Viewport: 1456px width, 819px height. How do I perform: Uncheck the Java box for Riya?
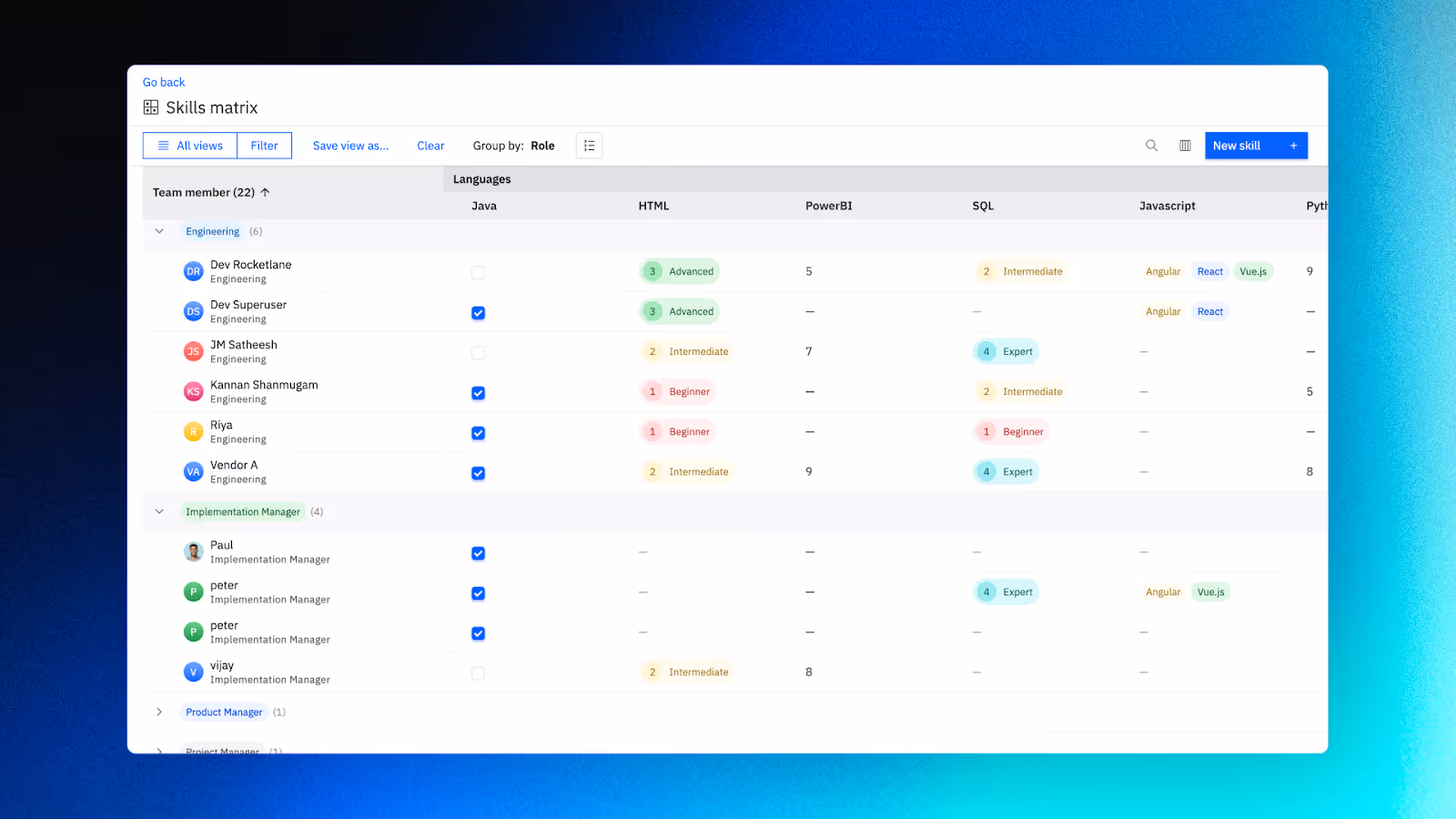click(x=478, y=432)
